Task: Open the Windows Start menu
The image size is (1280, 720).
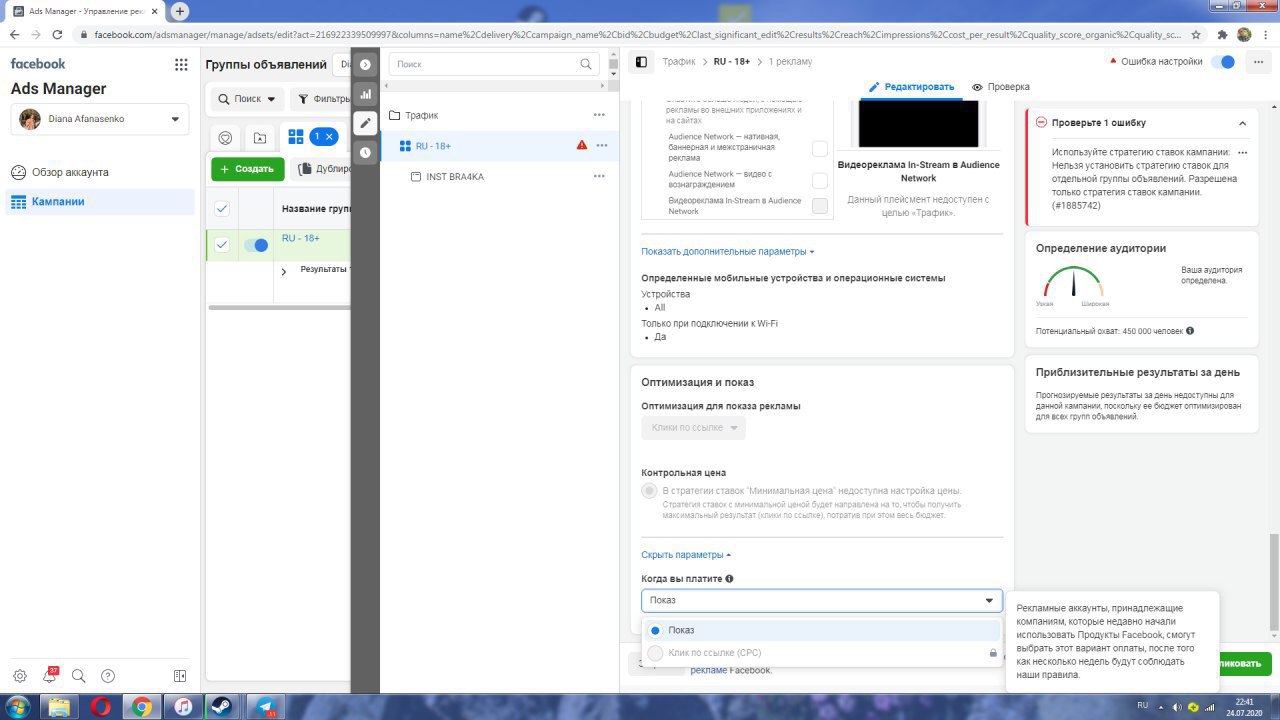Action: (x=17, y=706)
